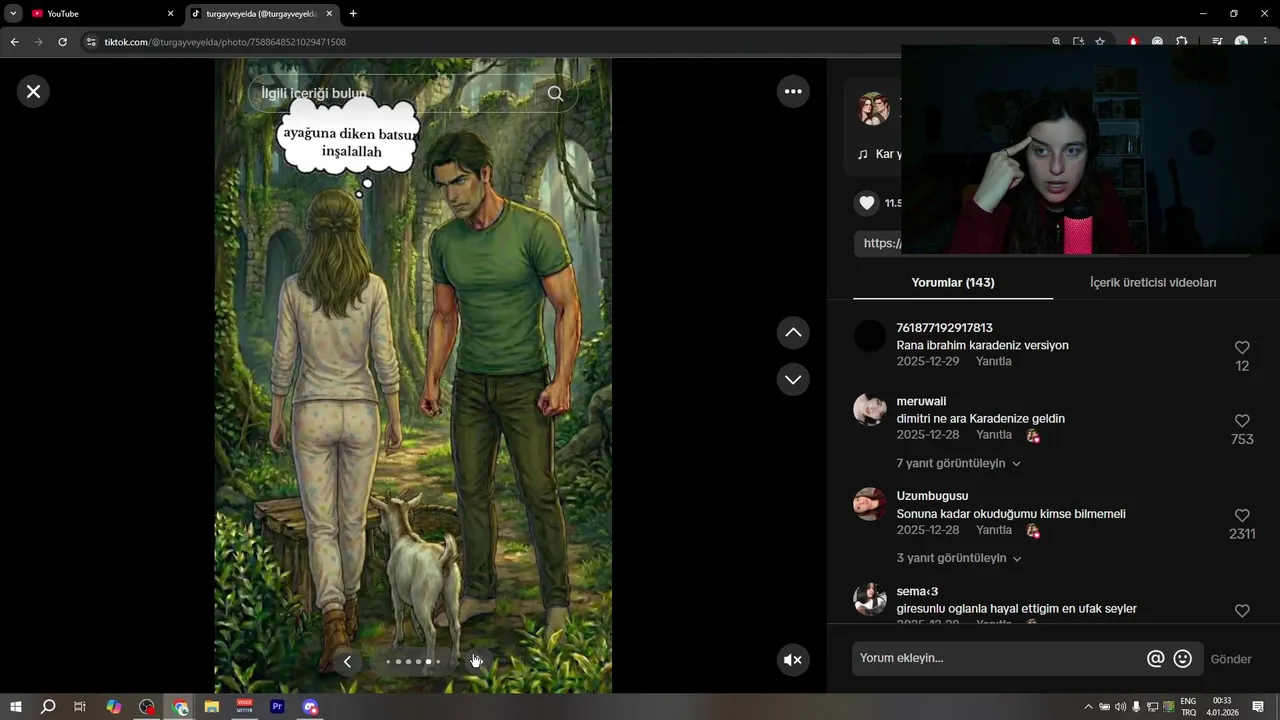The image size is (1280, 720).
Task: Like the comment by 761877192917813
Action: (x=1242, y=348)
